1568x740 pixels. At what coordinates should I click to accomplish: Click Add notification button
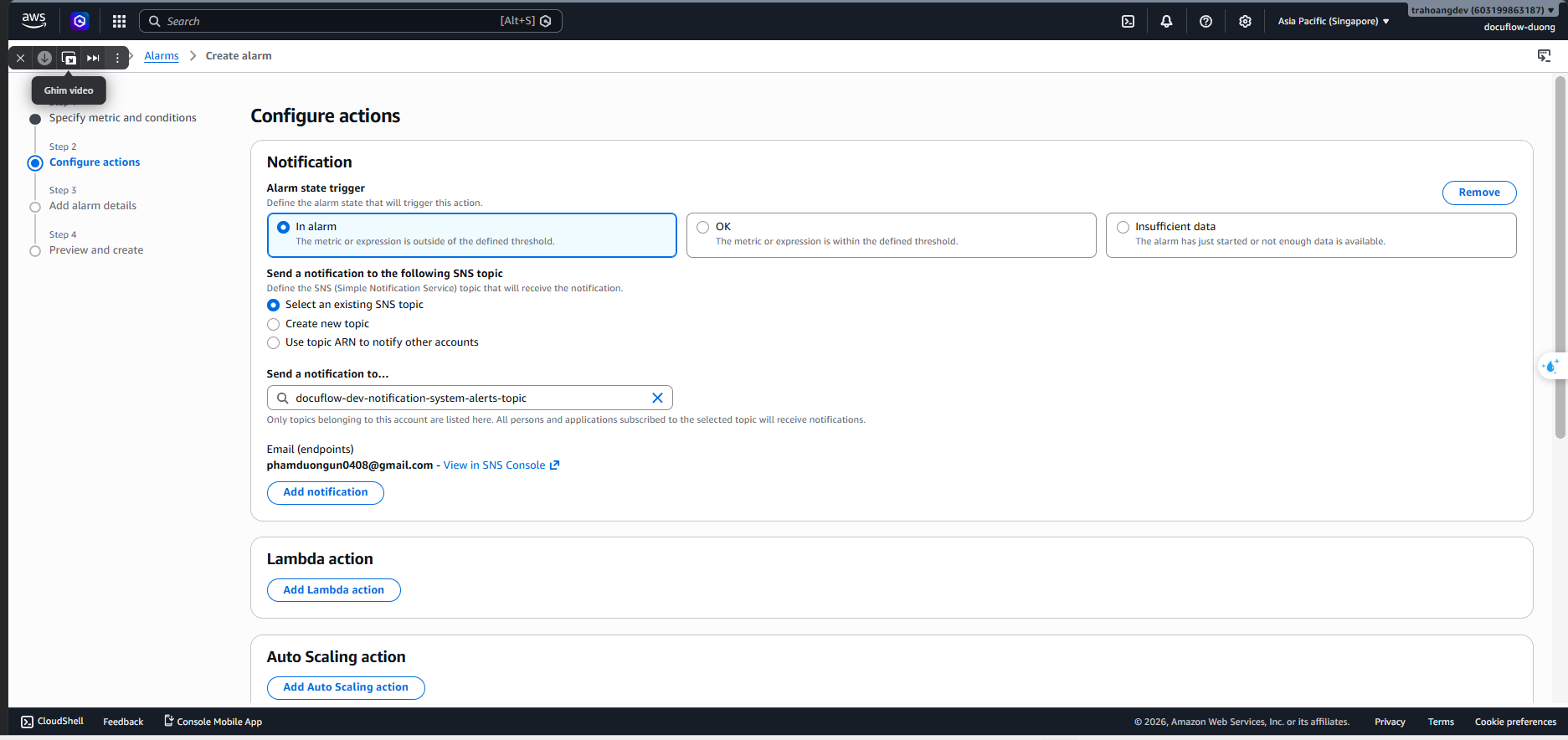tap(326, 492)
